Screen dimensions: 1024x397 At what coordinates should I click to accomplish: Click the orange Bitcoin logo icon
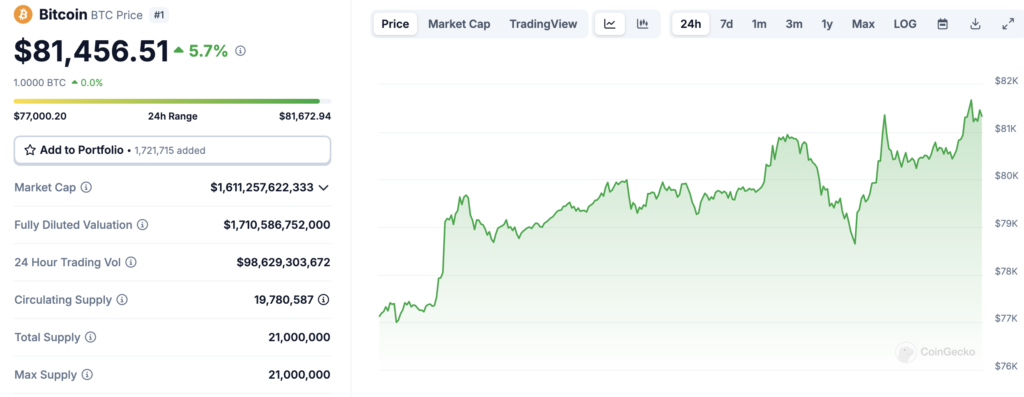(x=23, y=14)
